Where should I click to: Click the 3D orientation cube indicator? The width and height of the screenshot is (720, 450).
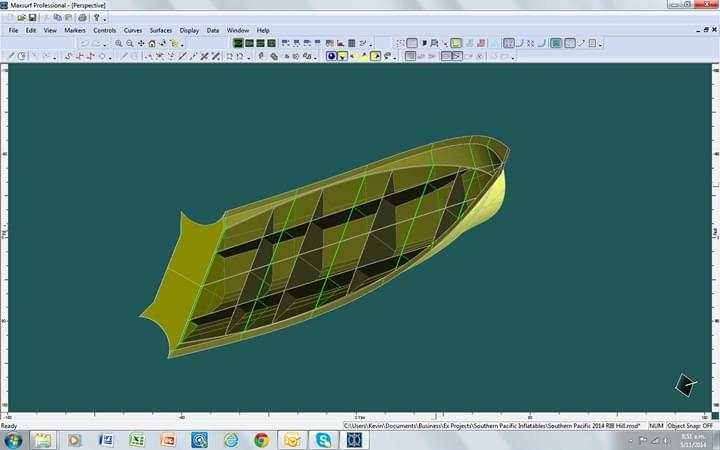[685, 385]
